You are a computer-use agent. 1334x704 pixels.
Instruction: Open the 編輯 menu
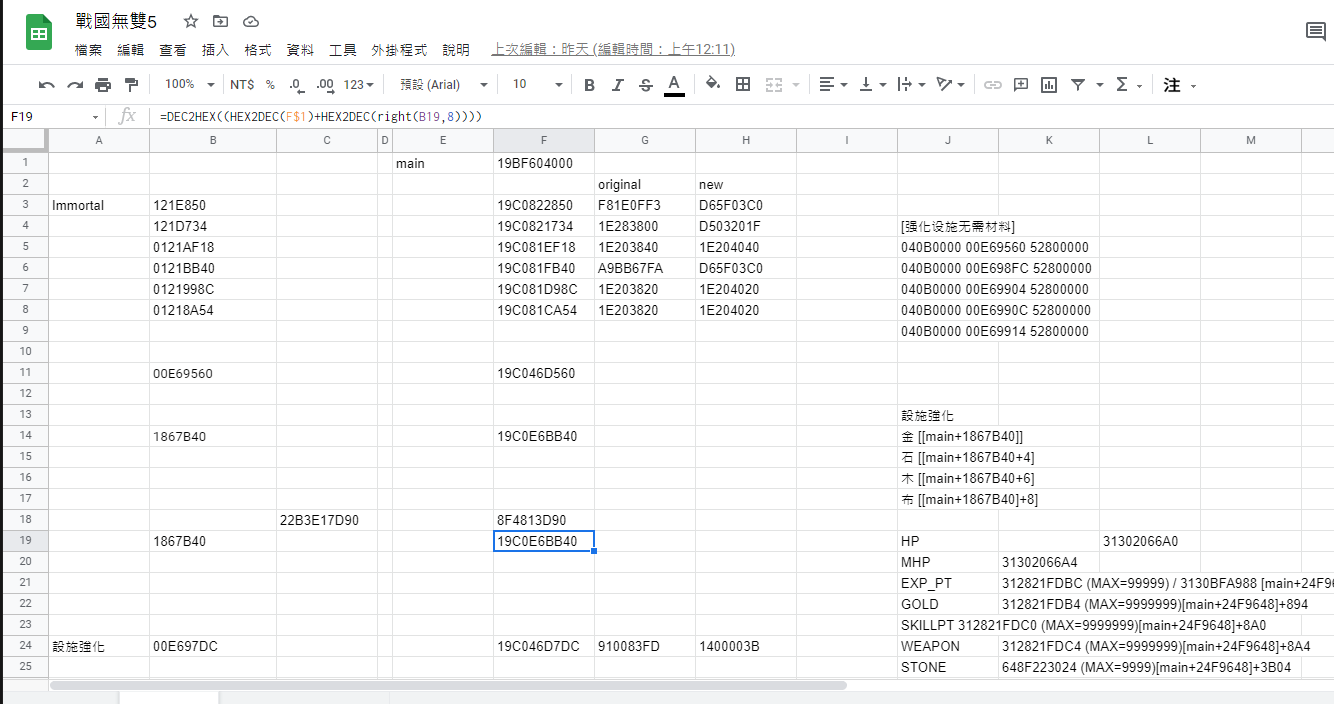pos(130,49)
